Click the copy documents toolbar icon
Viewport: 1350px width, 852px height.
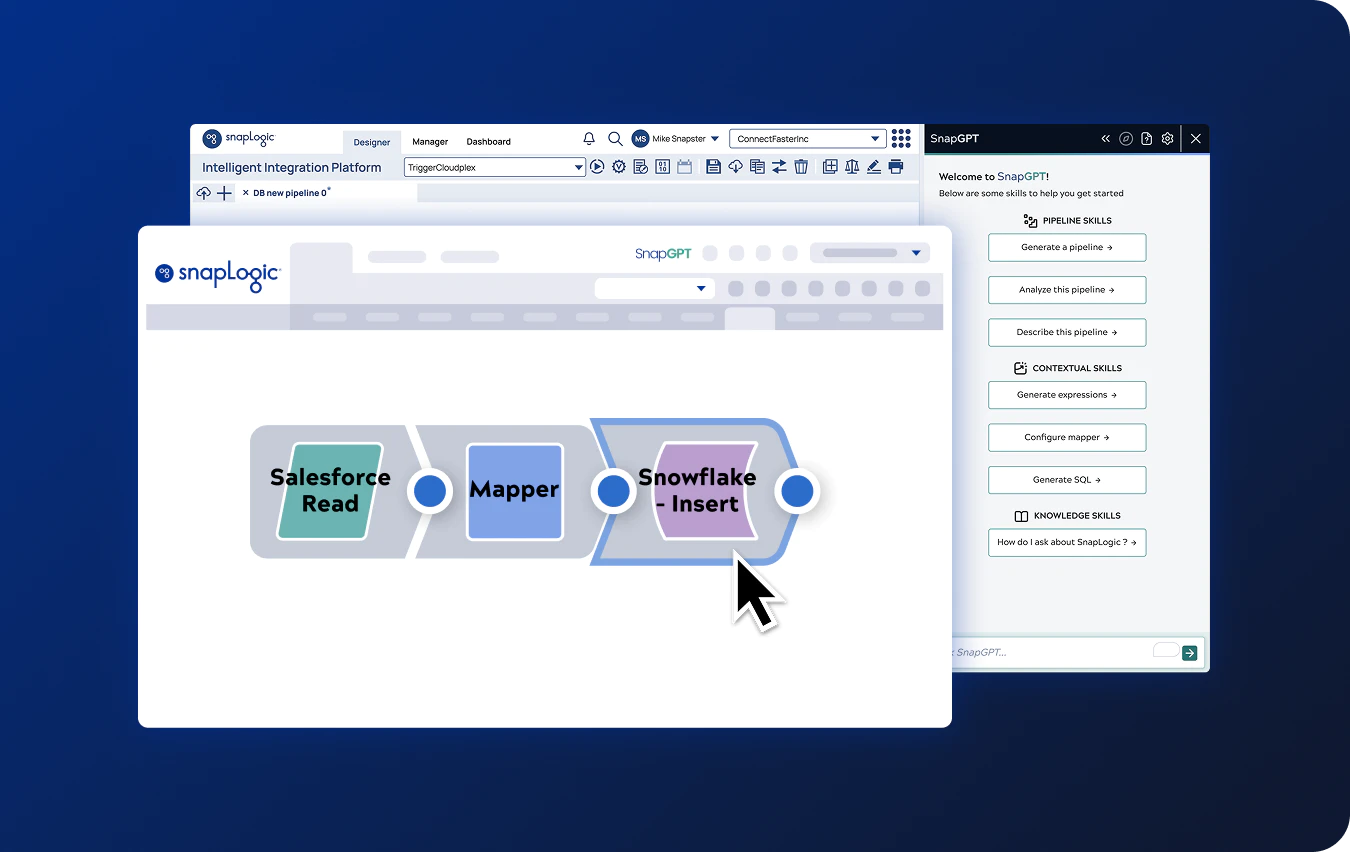click(757, 167)
